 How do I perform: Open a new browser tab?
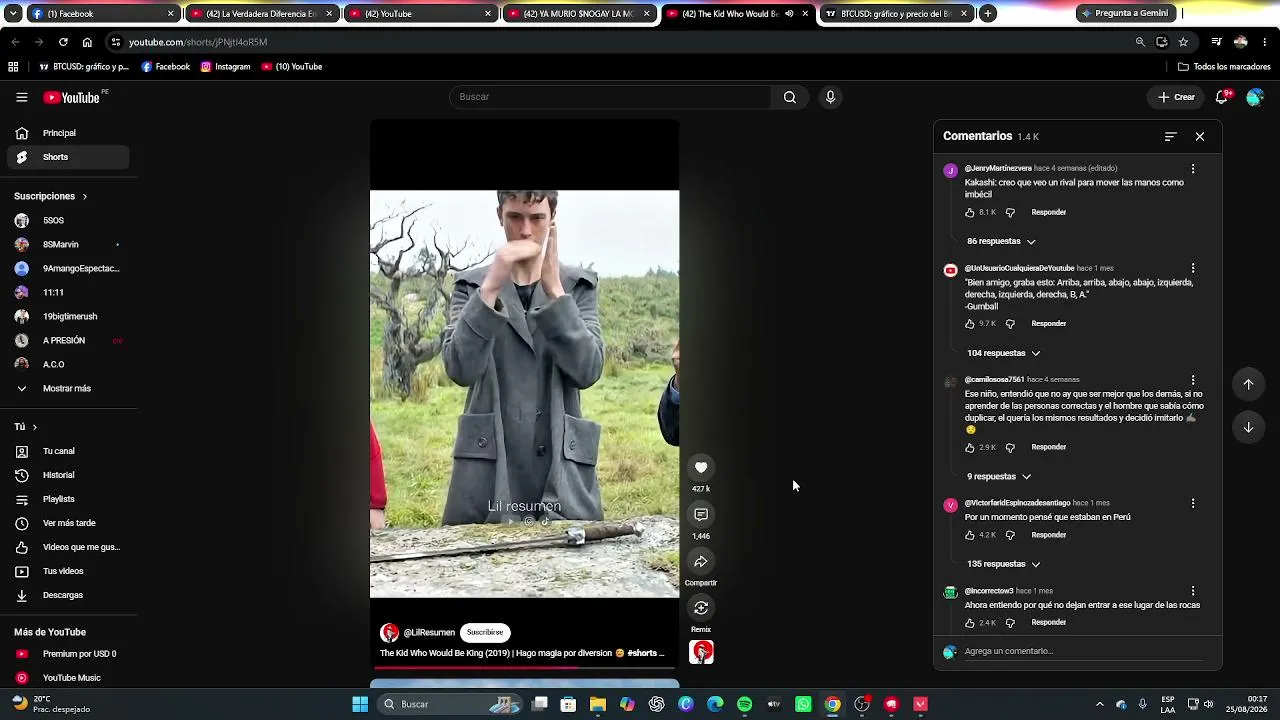pyautogui.click(x=988, y=14)
